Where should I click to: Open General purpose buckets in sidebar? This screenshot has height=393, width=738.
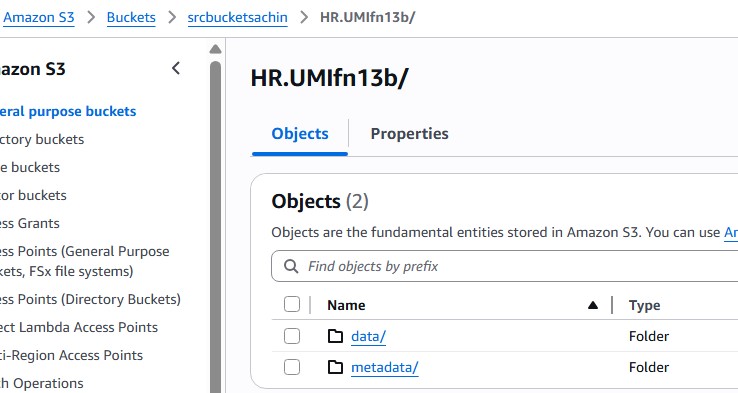pos(68,112)
